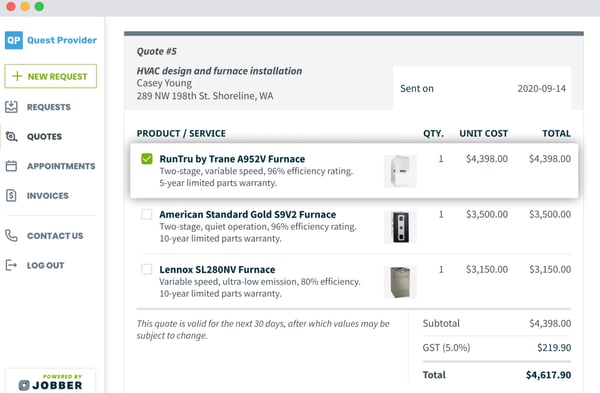The image size is (600, 393).
Task: Click the Jobber logo badge
Action: point(51,382)
